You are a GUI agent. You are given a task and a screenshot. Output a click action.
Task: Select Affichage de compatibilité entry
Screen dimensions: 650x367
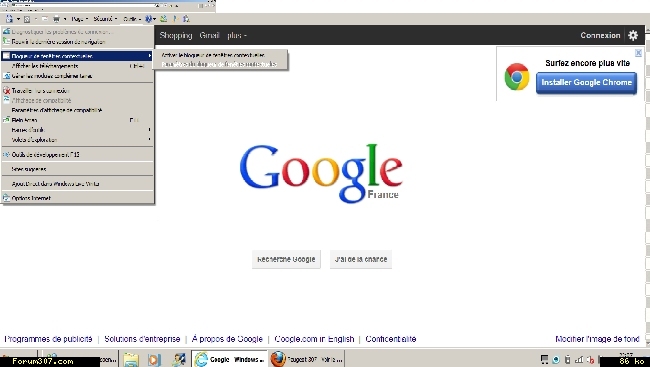coord(78,100)
